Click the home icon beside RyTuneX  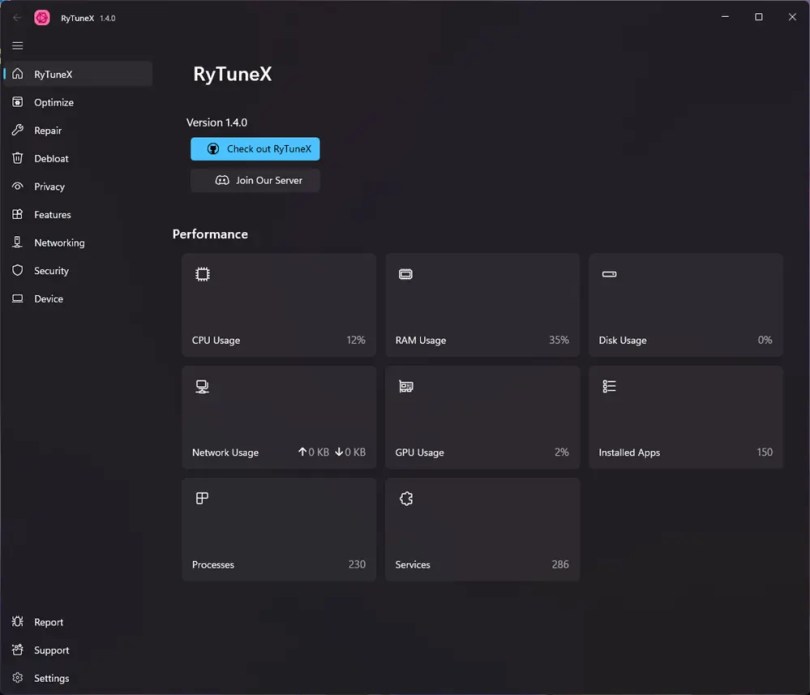tap(18, 74)
